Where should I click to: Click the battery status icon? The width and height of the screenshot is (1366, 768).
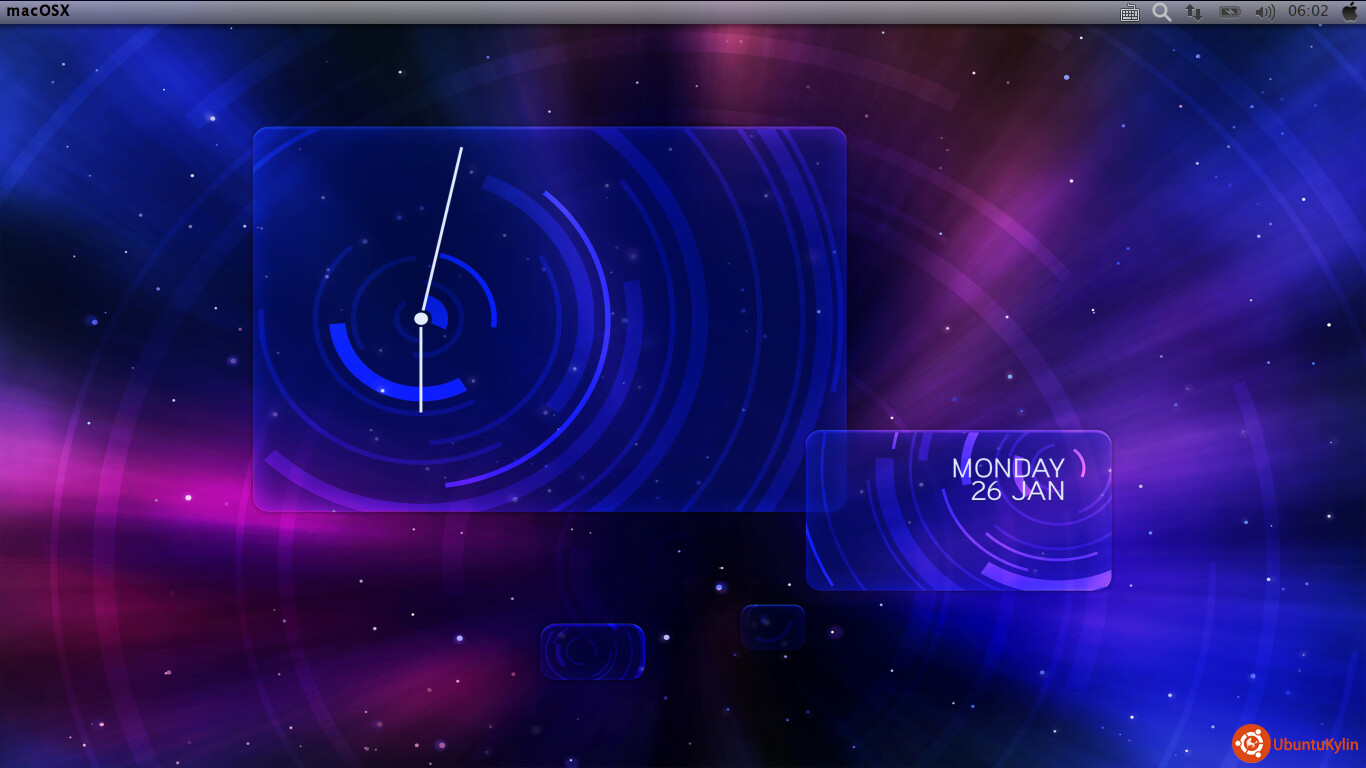[1229, 12]
